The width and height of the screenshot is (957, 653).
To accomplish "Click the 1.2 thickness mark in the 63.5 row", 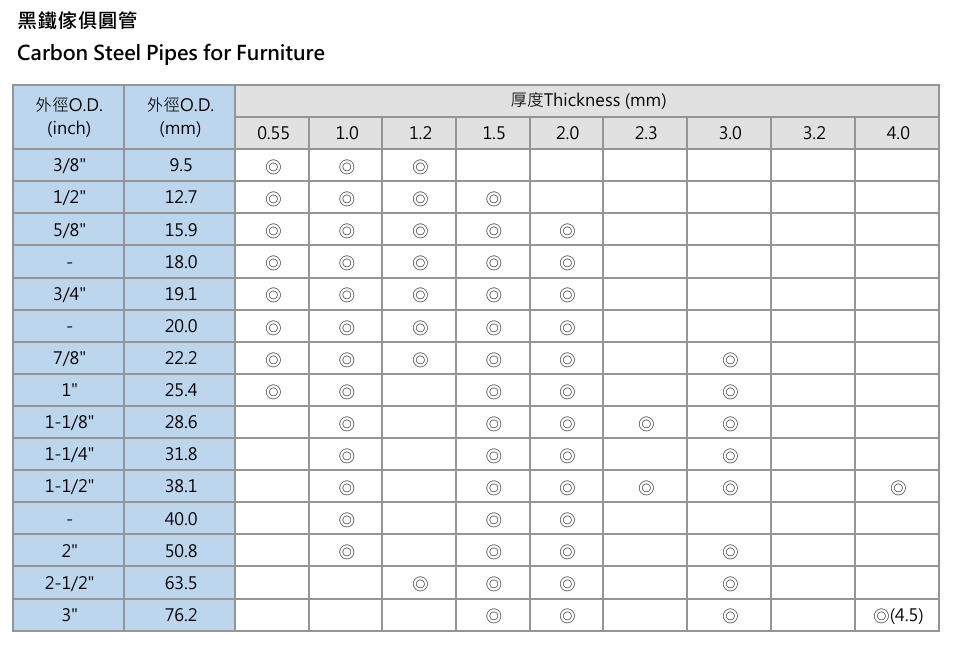I will (420, 584).
